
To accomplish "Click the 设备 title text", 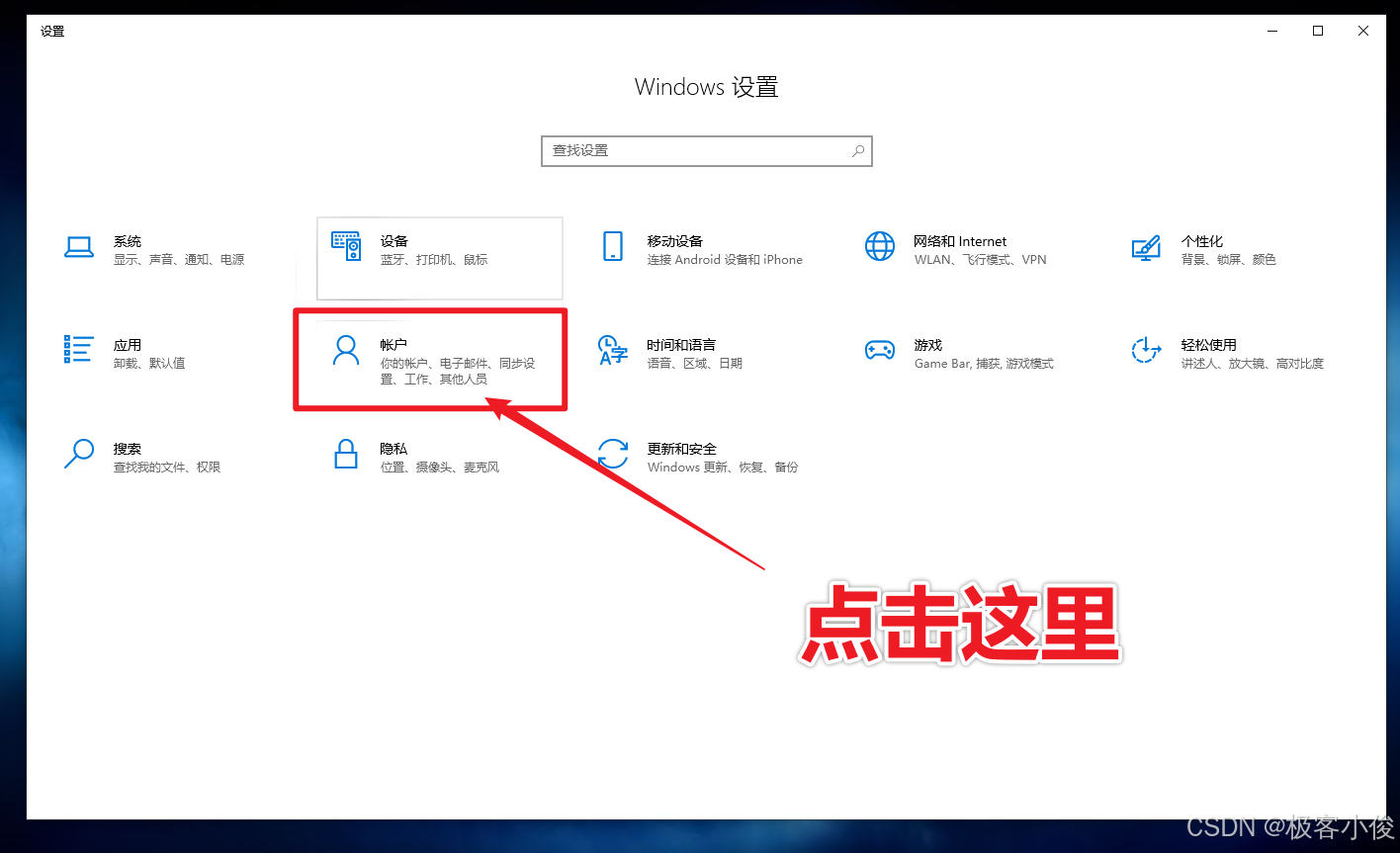I will 394,241.
